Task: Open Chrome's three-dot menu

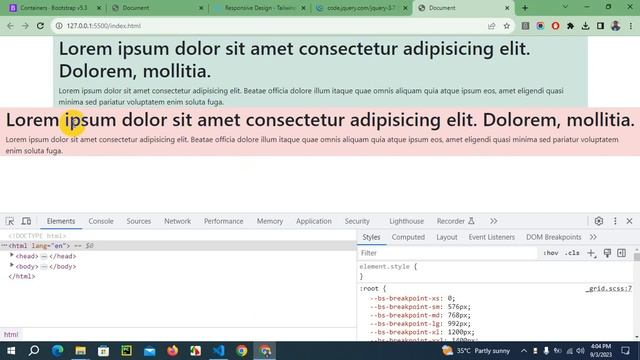Action: click(631, 26)
